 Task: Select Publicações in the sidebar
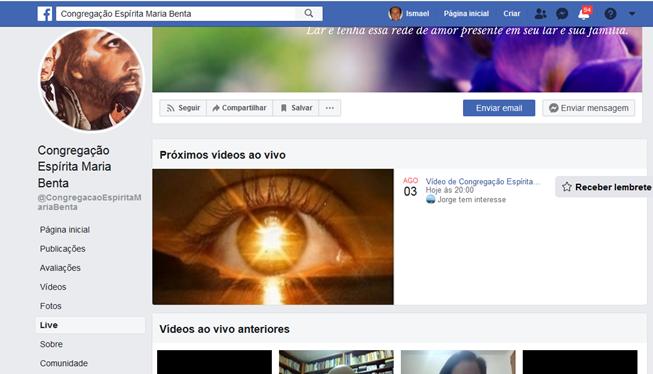tap(62, 249)
